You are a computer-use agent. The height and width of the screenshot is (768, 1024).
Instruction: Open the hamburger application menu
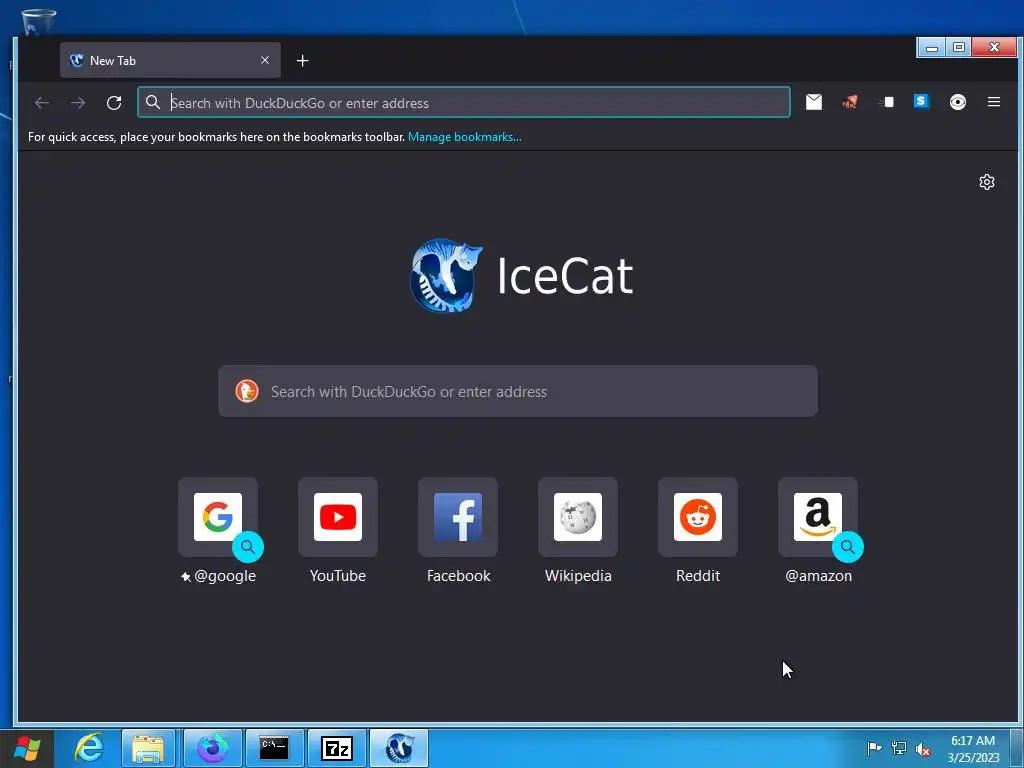[x=993, y=102]
